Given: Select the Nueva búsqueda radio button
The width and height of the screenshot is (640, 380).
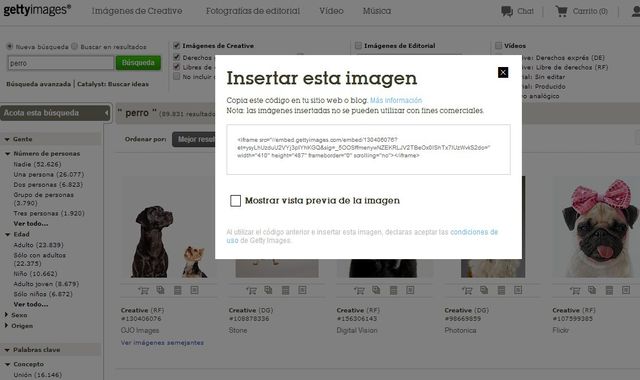Looking at the screenshot, I should [9, 47].
